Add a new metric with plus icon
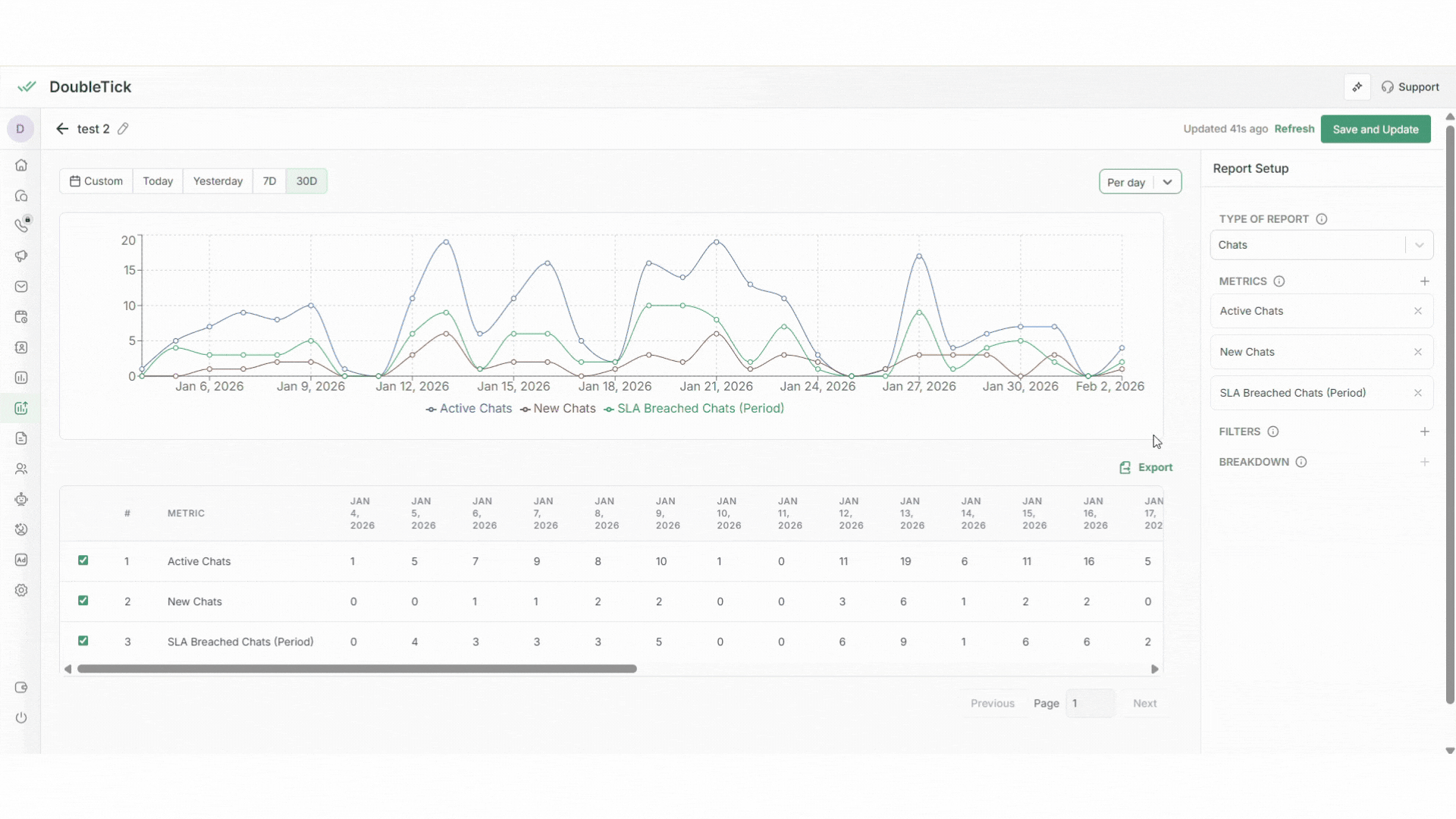This screenshot has width=1456, height=819. 1424,281
